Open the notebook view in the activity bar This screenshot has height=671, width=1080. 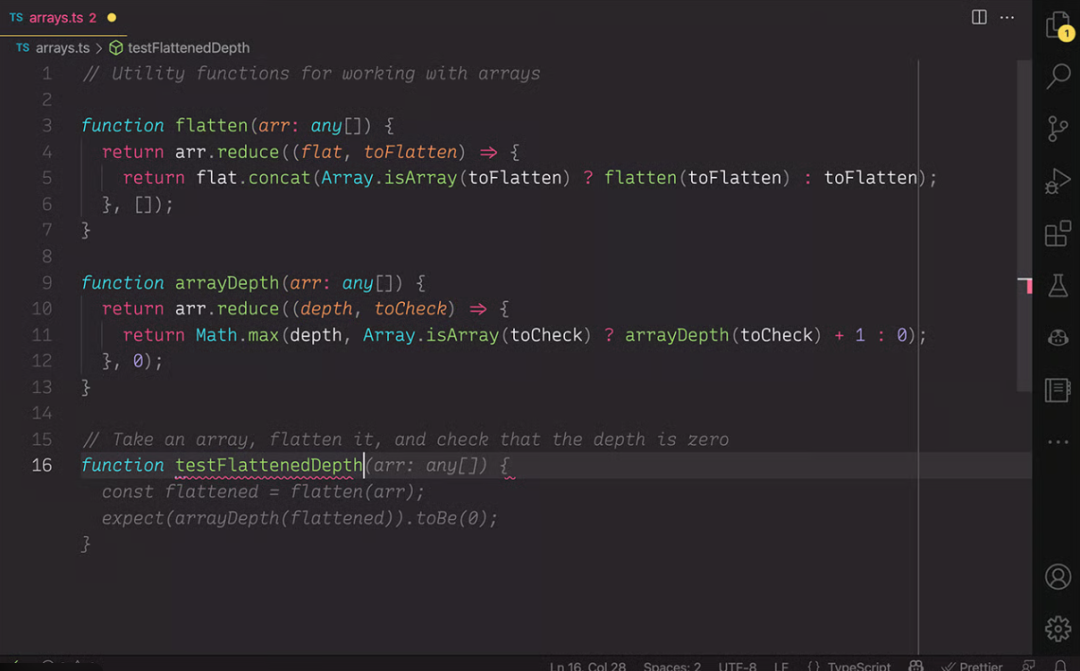(x=1058, y=390)
